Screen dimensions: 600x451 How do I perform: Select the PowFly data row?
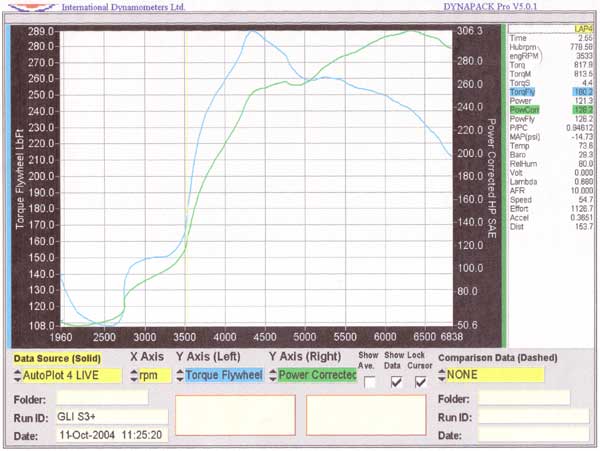point(551,119)
